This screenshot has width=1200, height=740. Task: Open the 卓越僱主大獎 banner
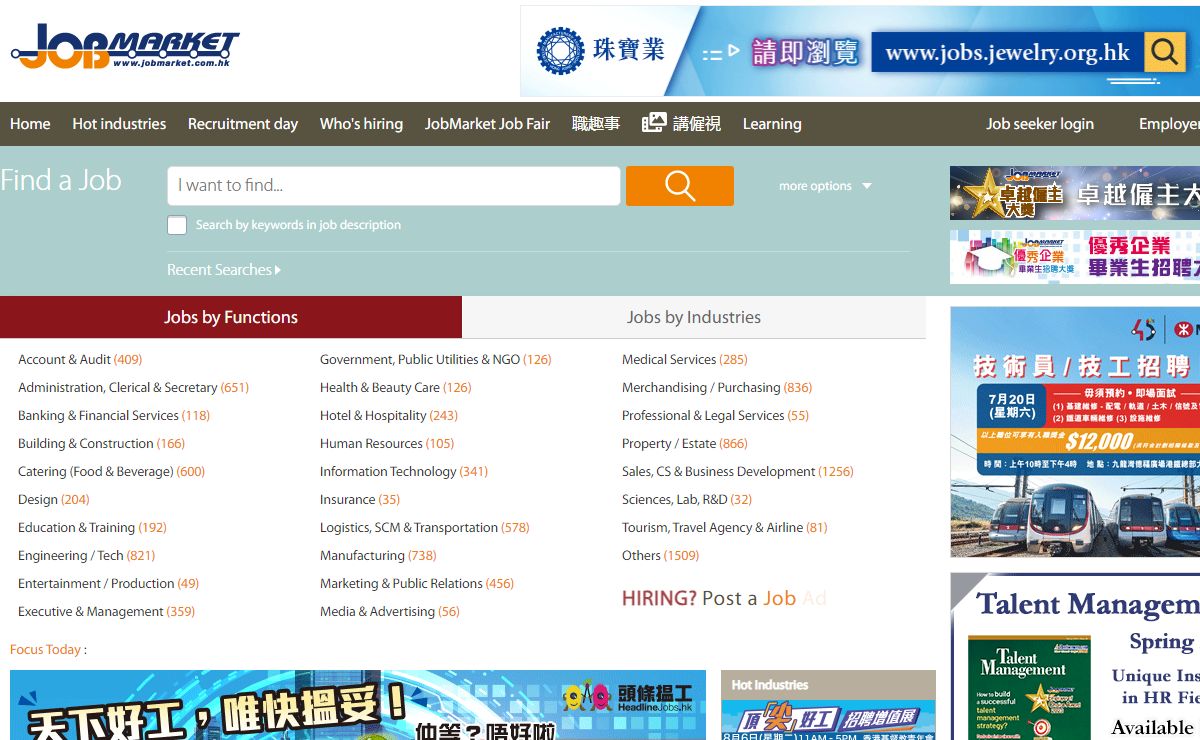tap(1075, 193)
